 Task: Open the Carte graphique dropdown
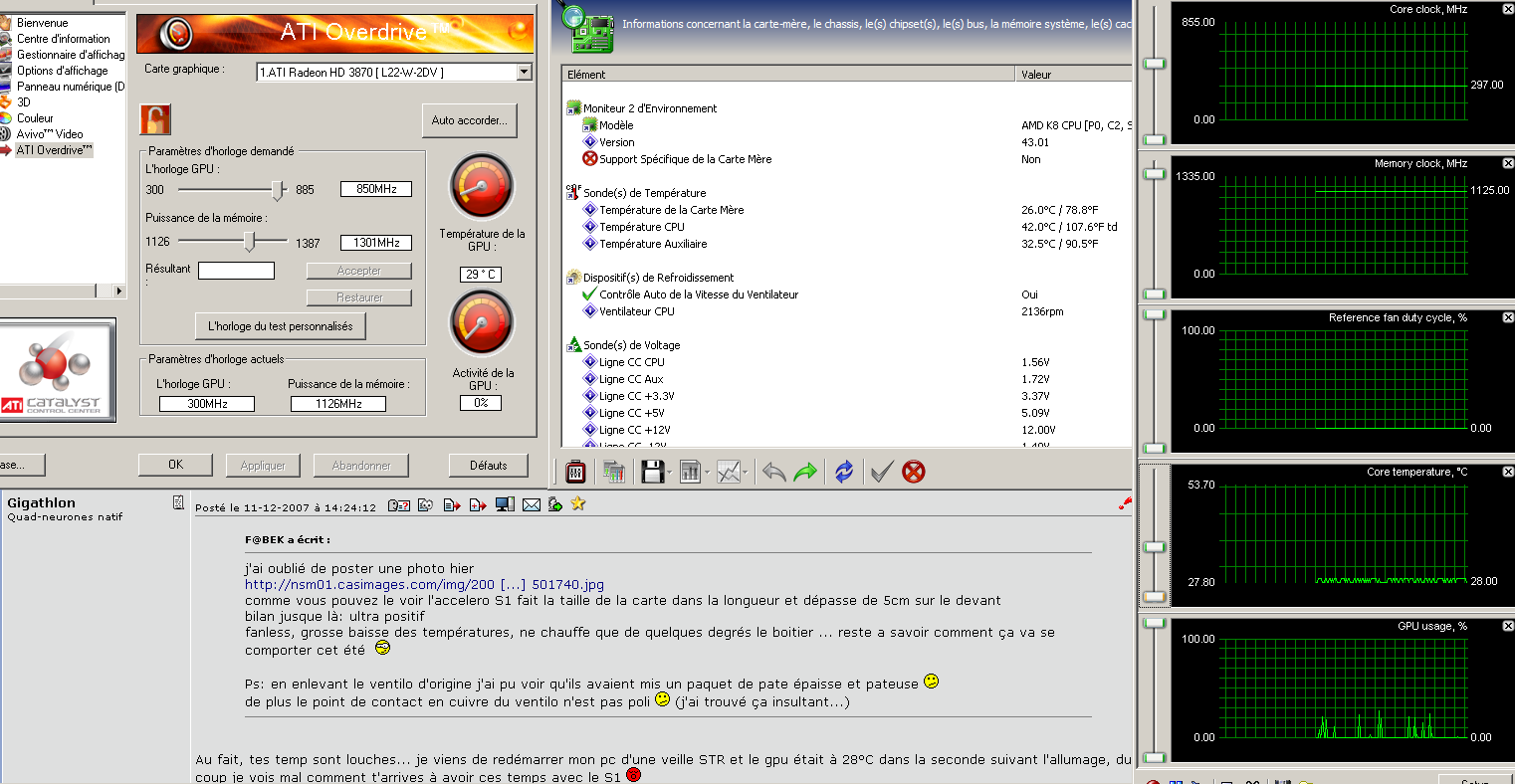(x=524, y=72)
